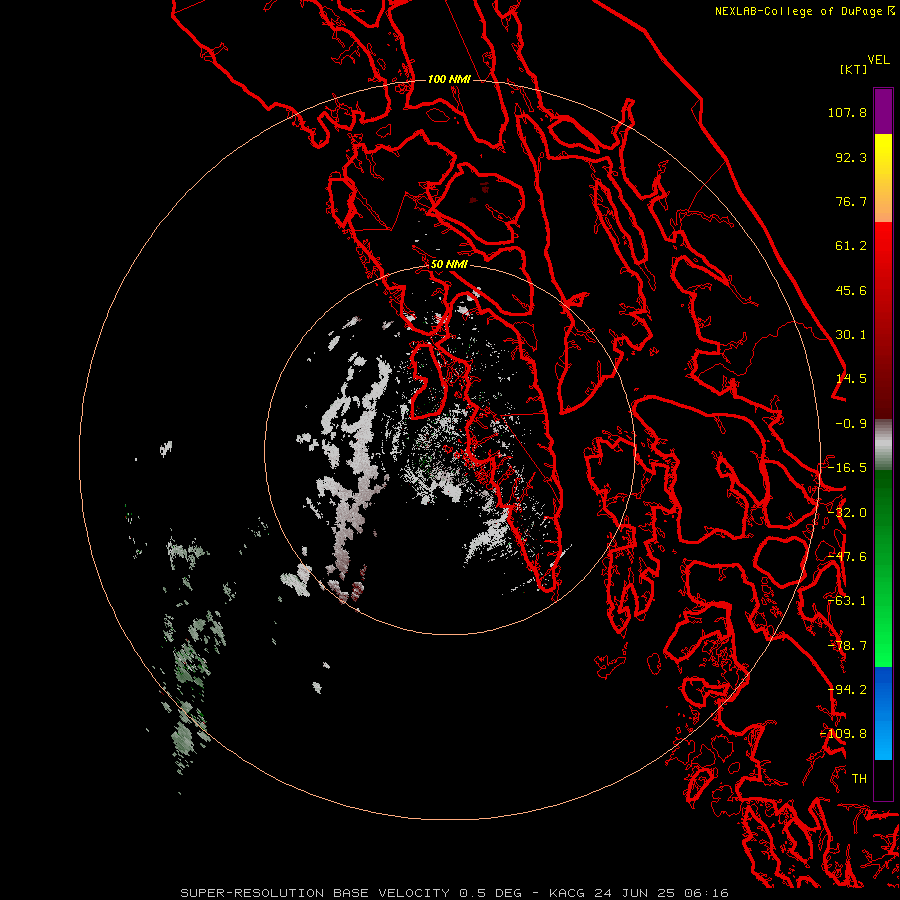Click the 107.8 legend value
Image resolution: width=900 pixels, height=900 pixels.
point(847,112)
